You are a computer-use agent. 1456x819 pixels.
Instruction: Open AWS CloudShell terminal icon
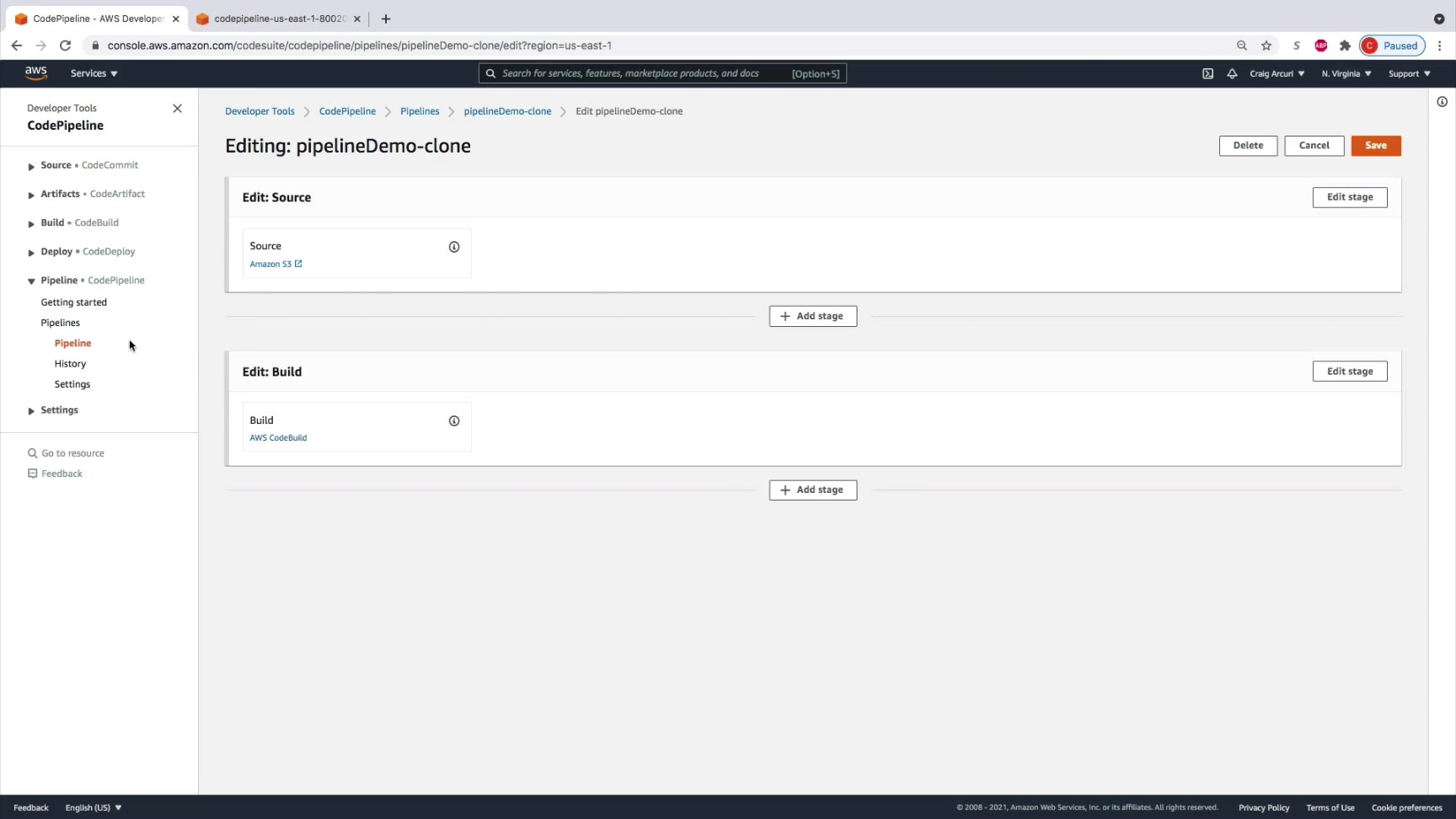click(1207, 73)
